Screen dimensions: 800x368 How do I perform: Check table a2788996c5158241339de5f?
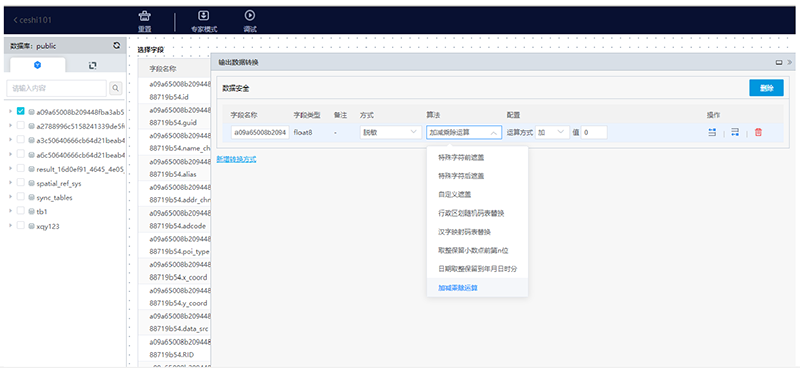[x=21, y=125]
